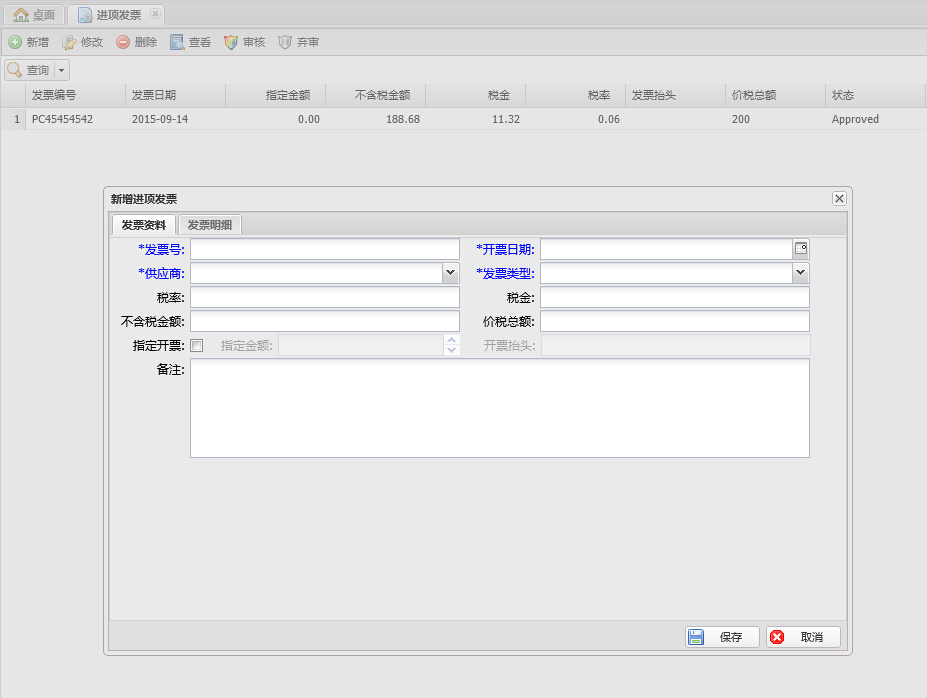Viewport: 927px width, 698px height.
Task: Open the 查询 split-button dropdown arrow
Action: coord(62,70)
